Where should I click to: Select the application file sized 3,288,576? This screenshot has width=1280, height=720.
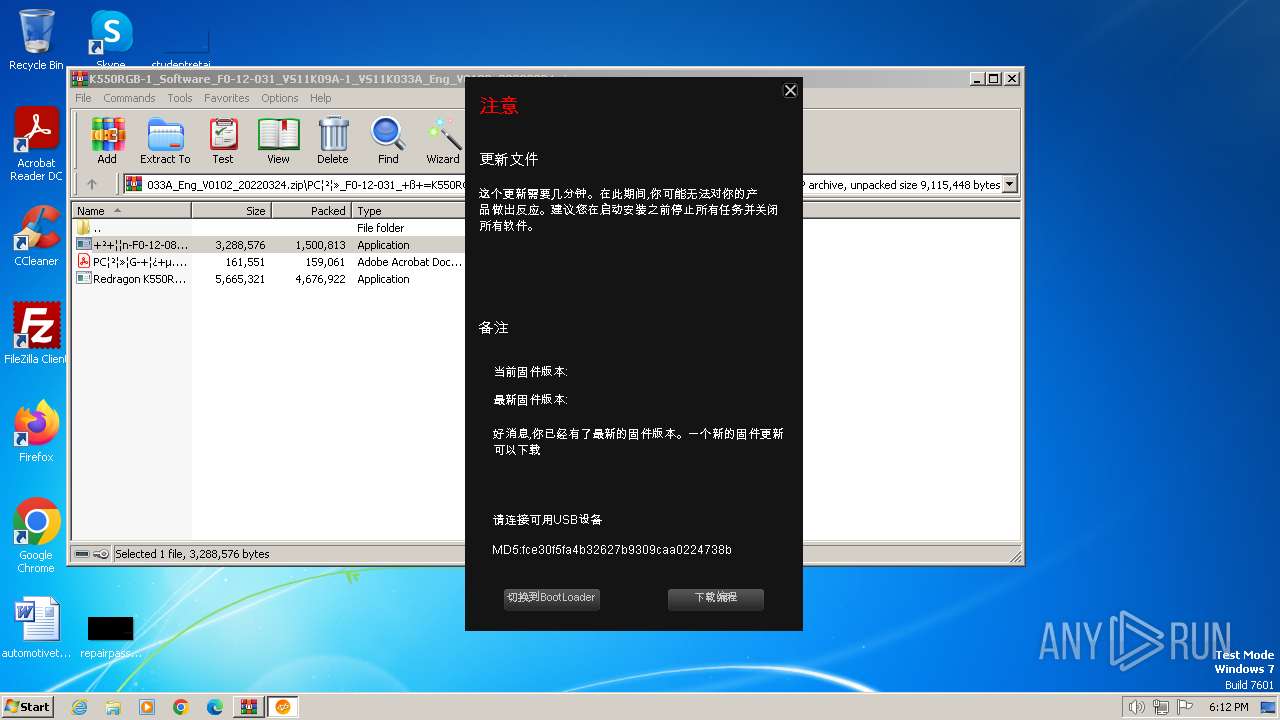270,245
